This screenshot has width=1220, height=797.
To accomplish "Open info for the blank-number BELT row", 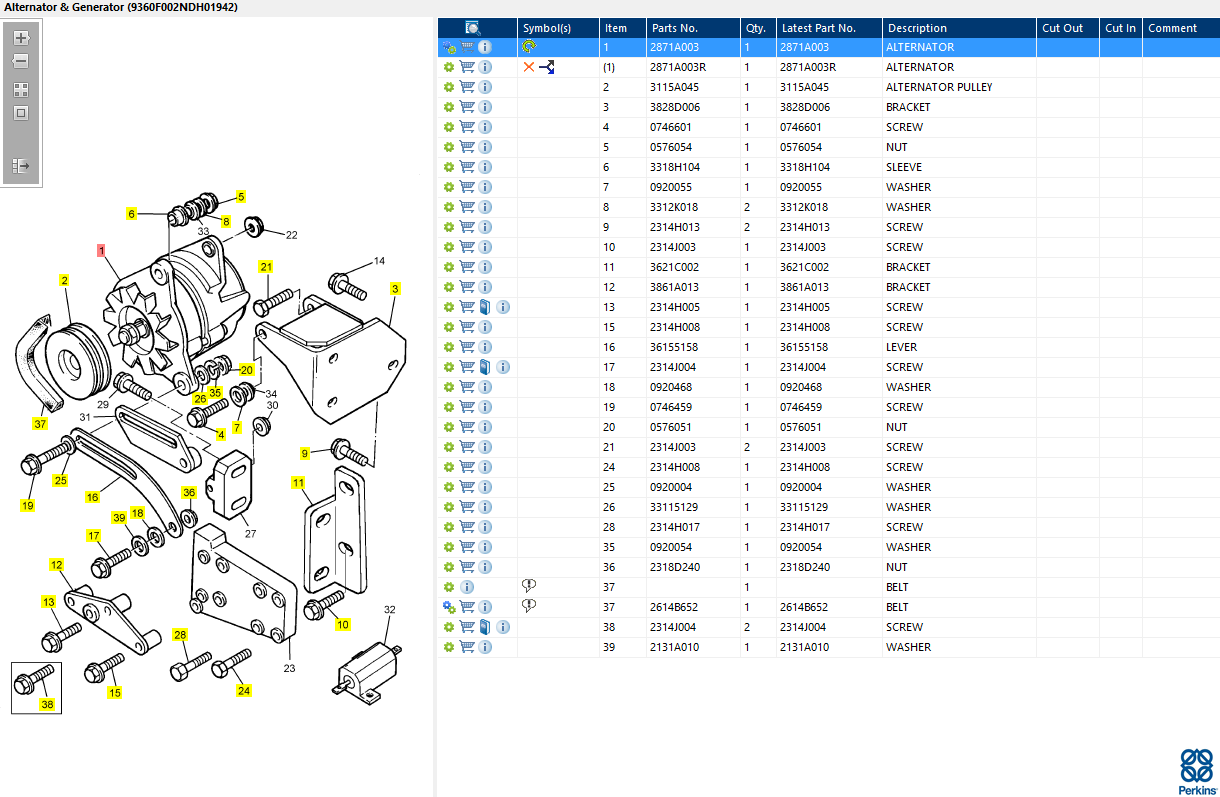I will (x=467, y=587).
